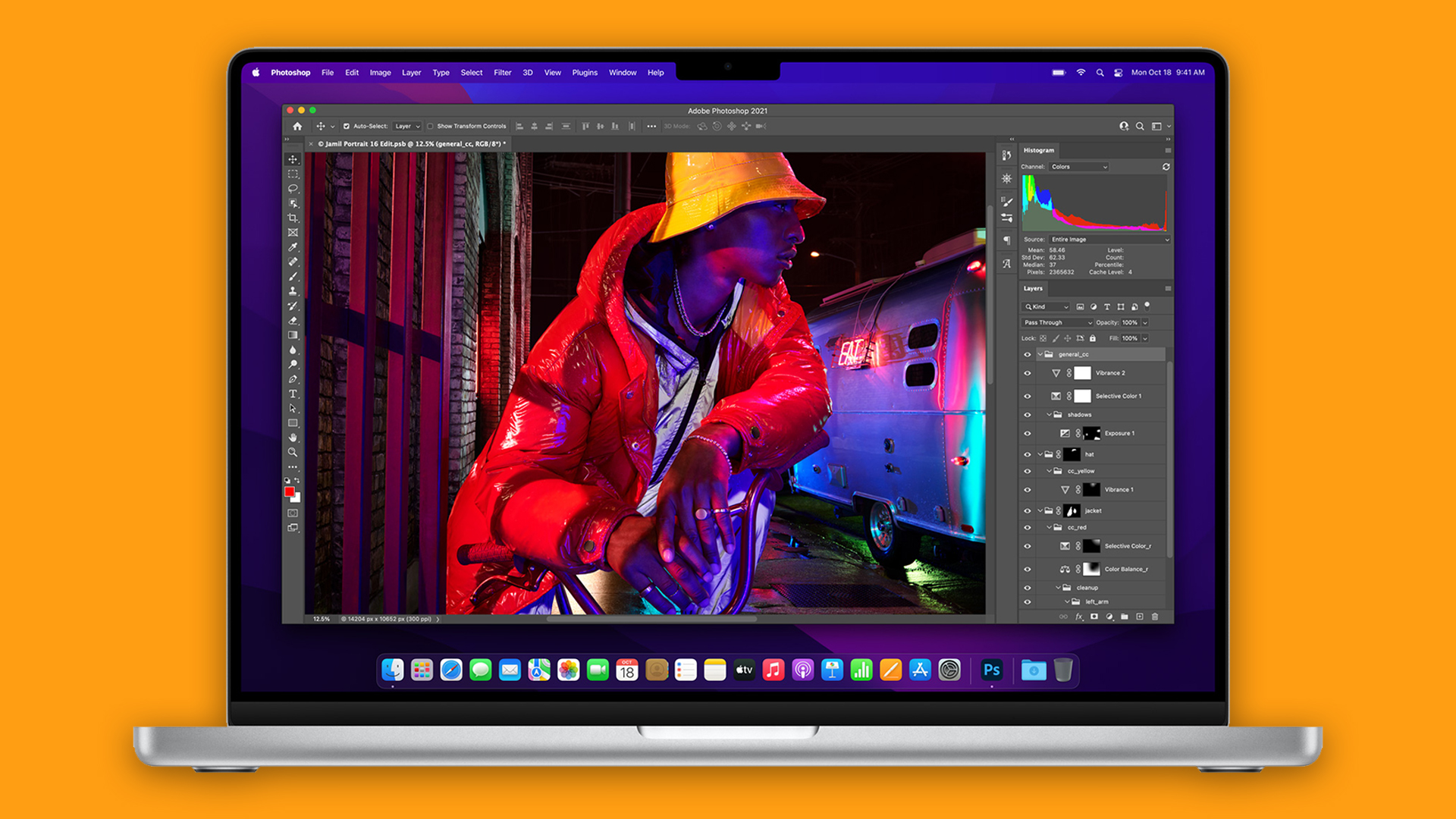Click the Gradient tool icon

click(293, 336)
